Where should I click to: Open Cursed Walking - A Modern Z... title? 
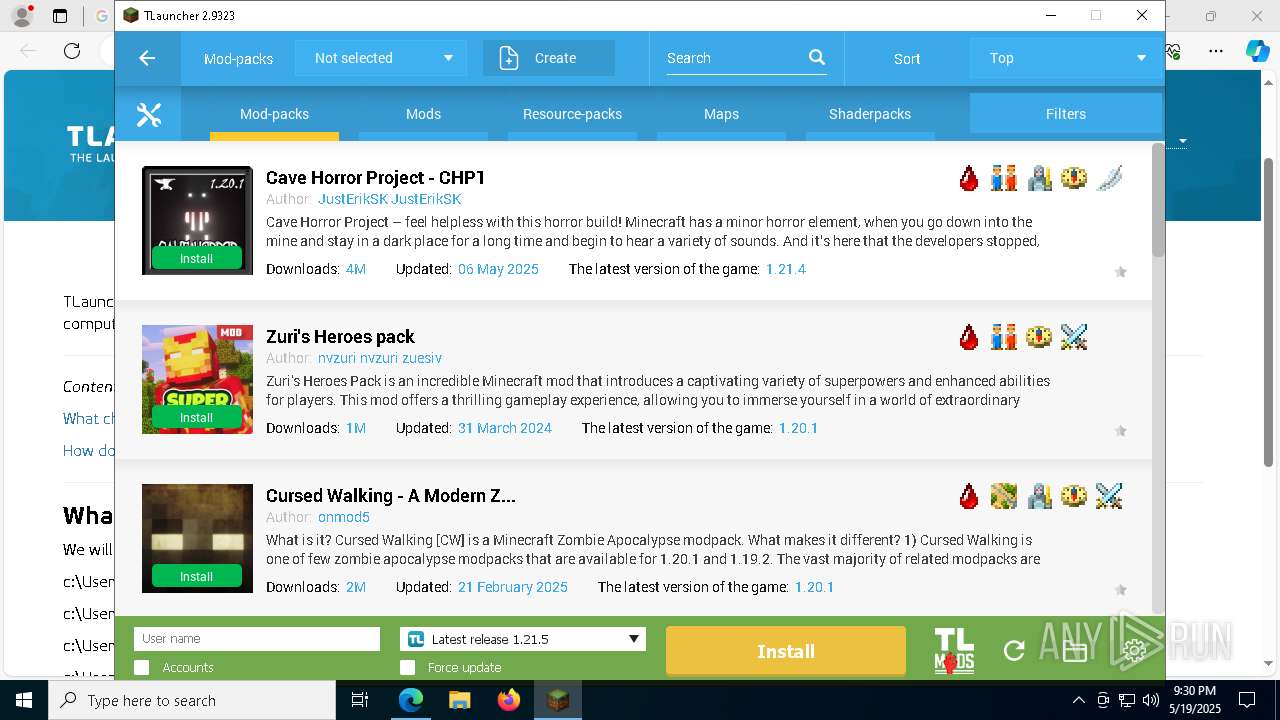click(391, 496)
